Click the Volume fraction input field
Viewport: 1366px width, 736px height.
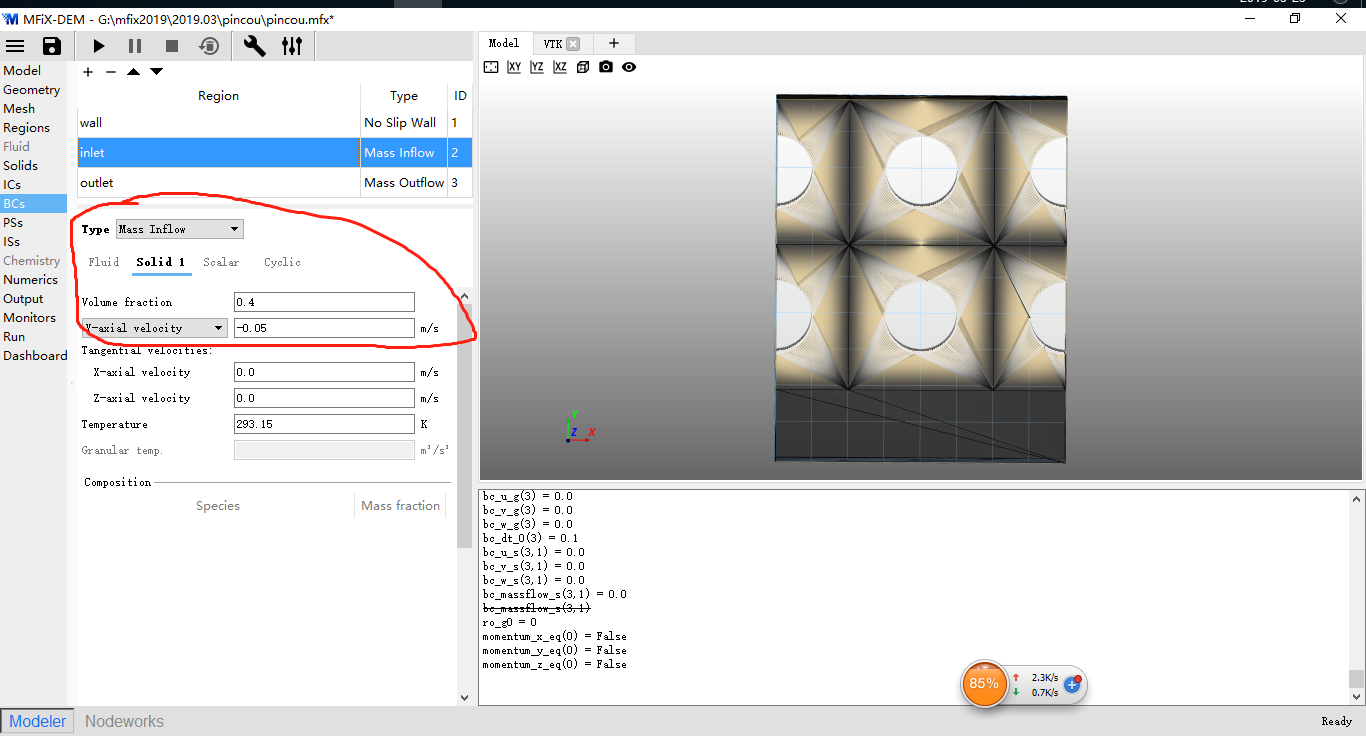coord(323,302)
